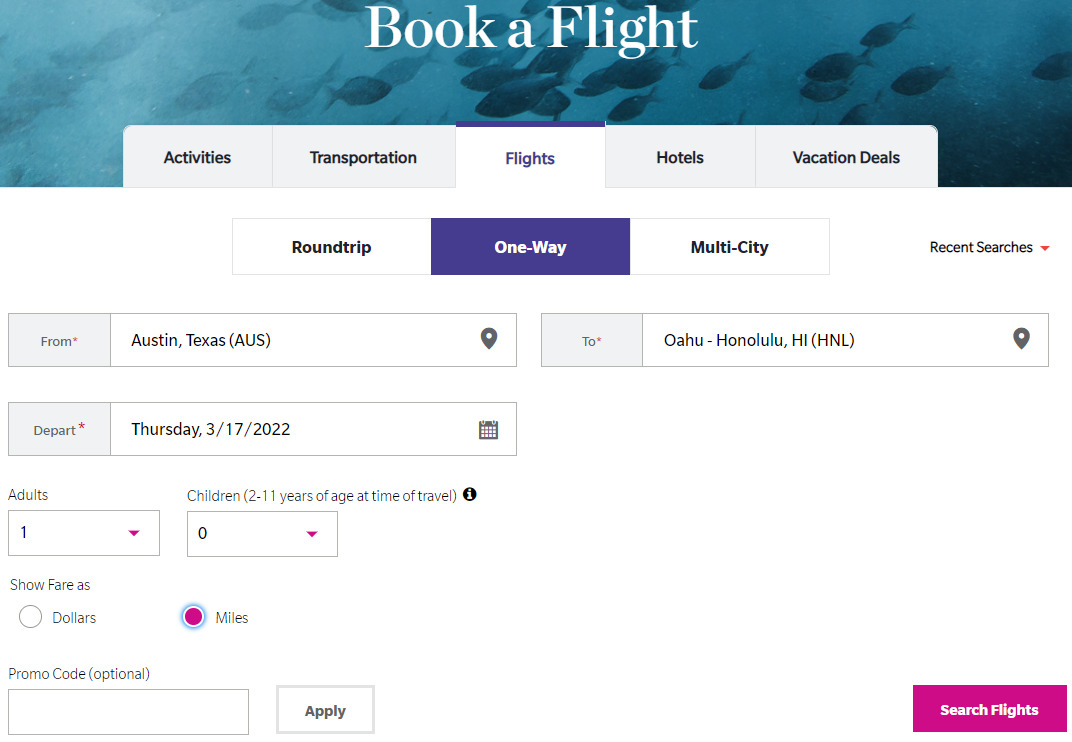Viewport: 1072px width, 742px height.
Task: Click the location pin in To field
Action: pyautogui.click(x=1020, y=339)
